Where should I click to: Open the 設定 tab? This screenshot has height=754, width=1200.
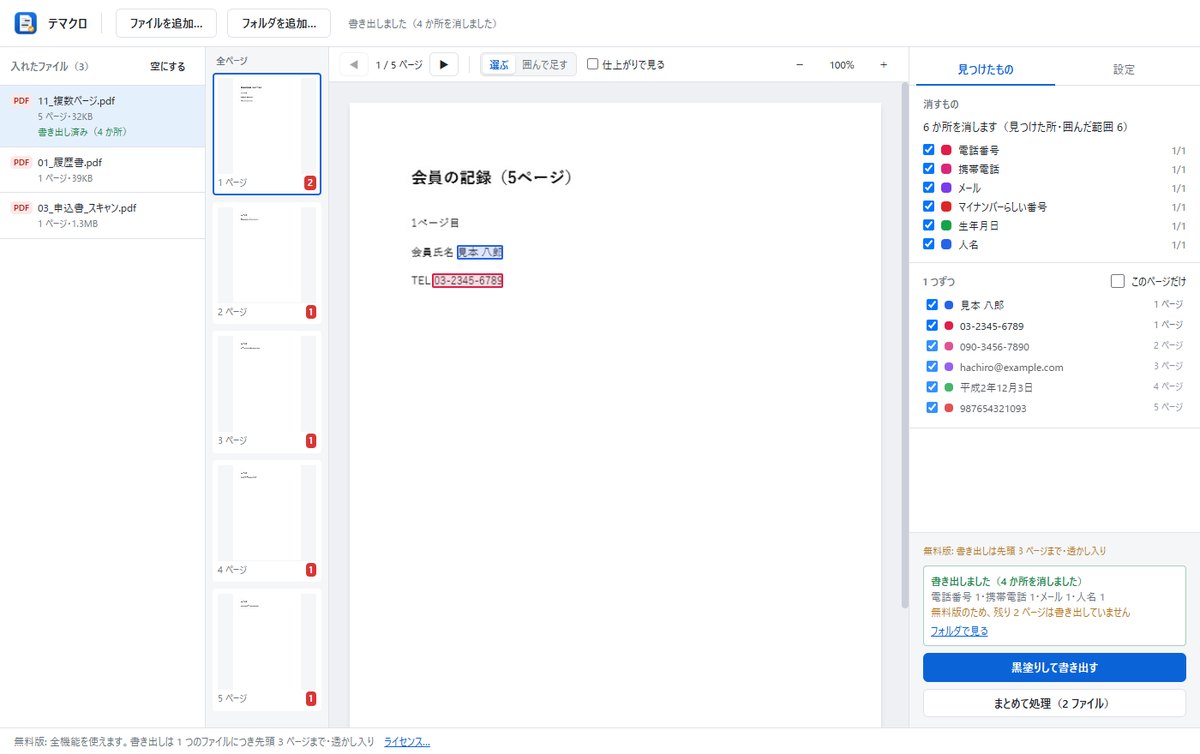(x=1124, y=69)
